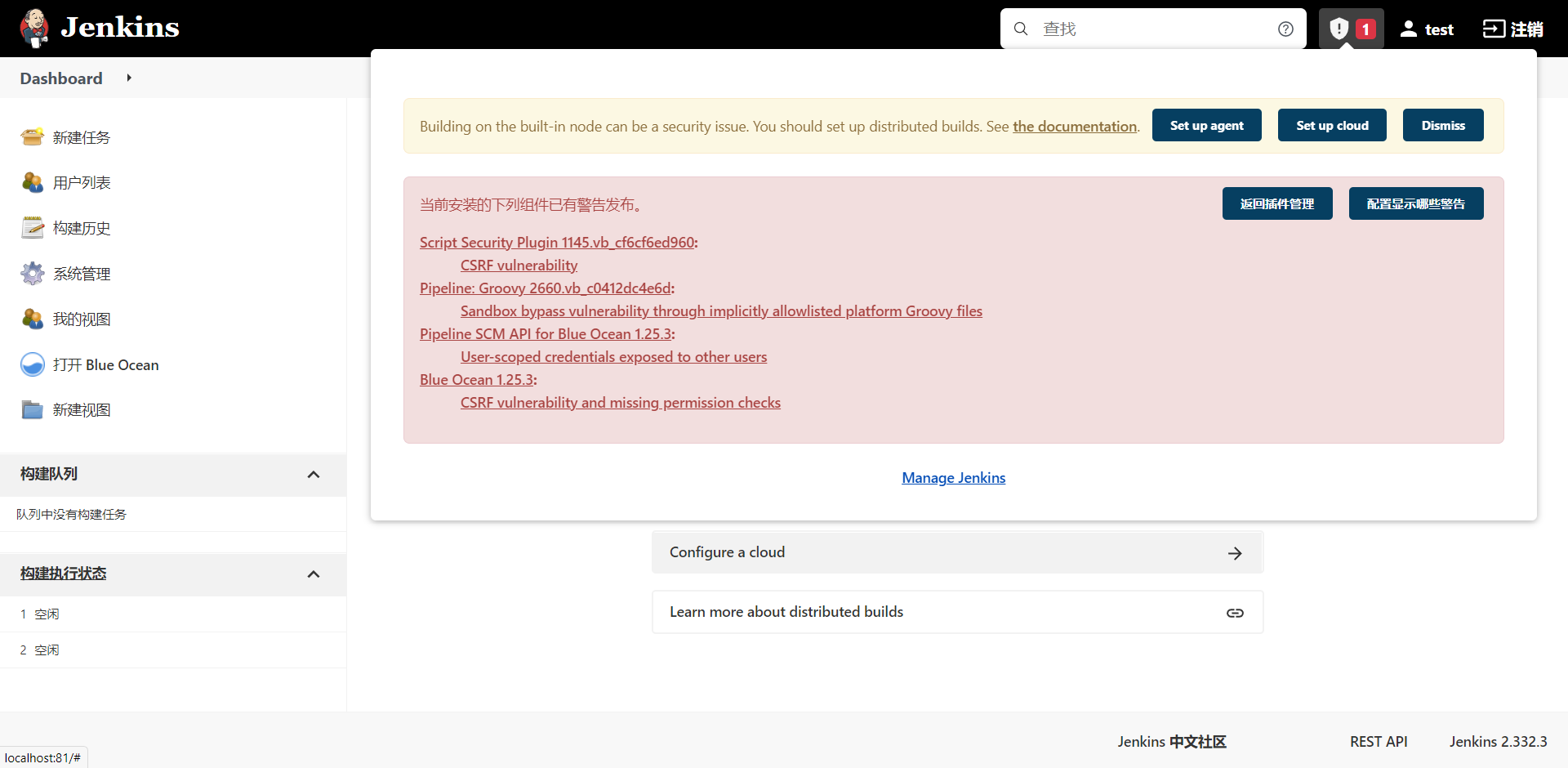The image size is (1568, 768).
Task: Open Pipeline SCM API for Blue Ocean link
Action: pyautogui.click(x=546, y=334)
